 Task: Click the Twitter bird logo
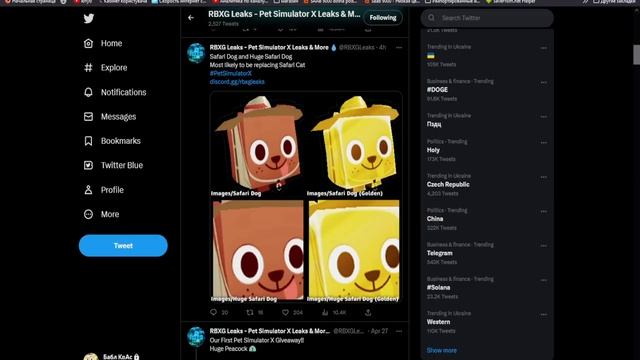coord(89,18)
